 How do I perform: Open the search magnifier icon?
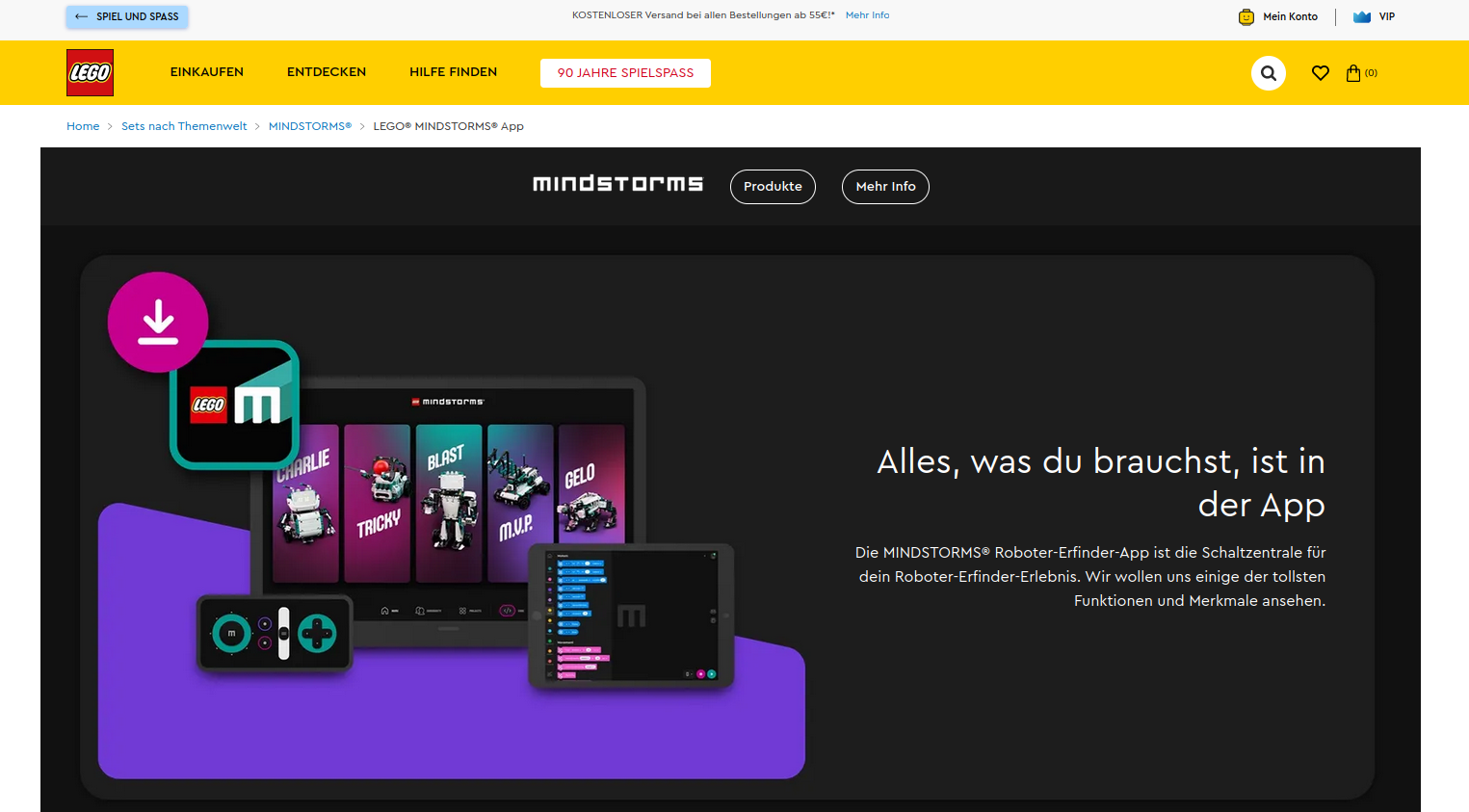[1269, 72]
